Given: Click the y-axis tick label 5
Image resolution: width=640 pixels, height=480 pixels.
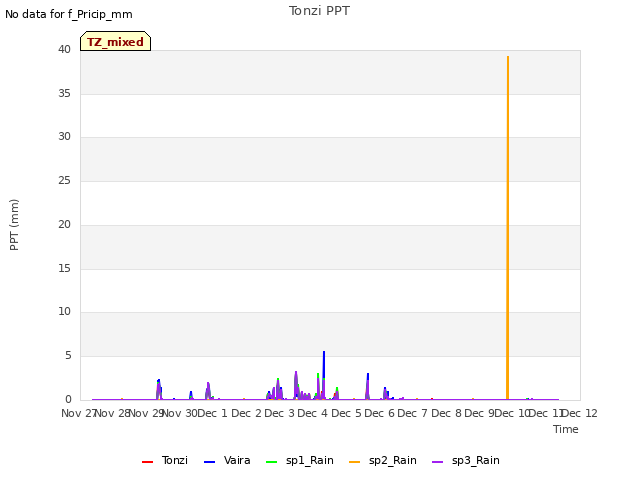Looking at the screenshot, I should [68, 356].
